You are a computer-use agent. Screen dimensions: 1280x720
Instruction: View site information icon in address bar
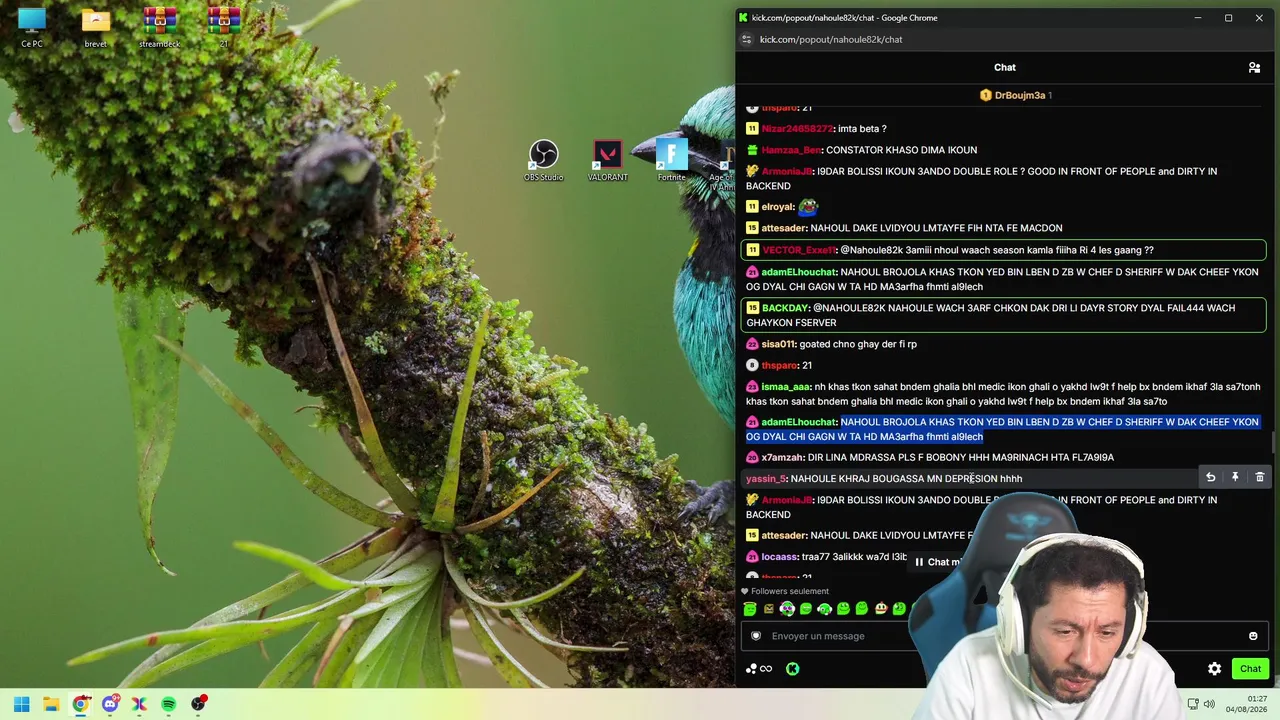(746, 39)
